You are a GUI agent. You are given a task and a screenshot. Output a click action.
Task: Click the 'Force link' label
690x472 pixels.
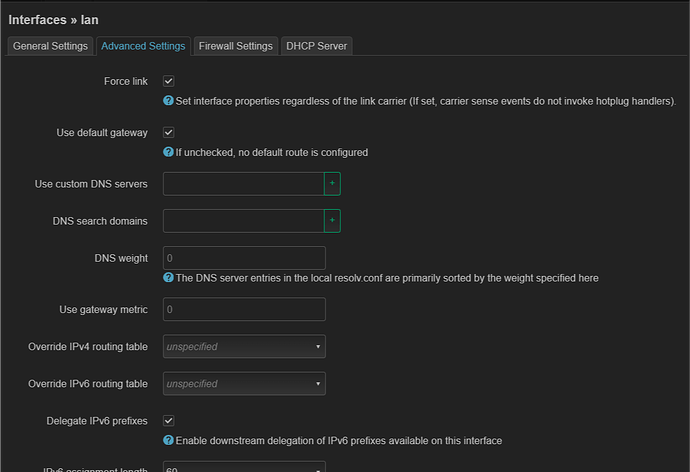point(126,81)
